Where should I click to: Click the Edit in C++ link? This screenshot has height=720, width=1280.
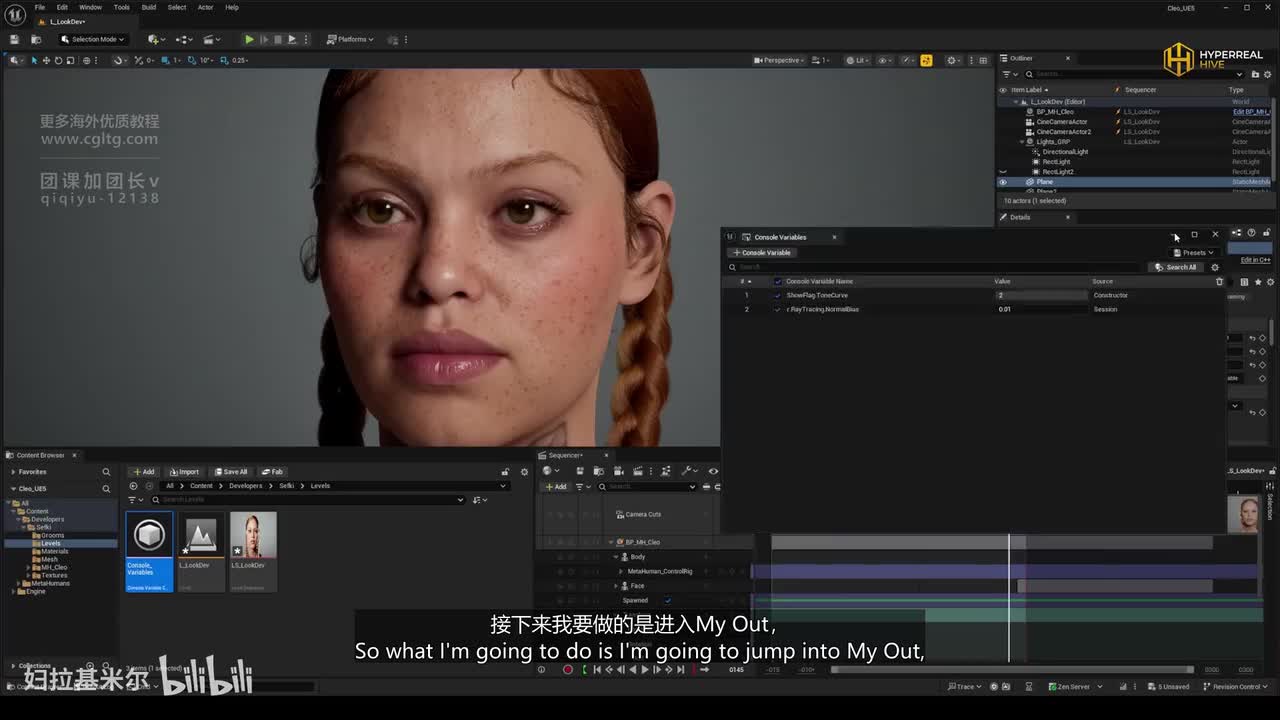click(x=1255, y=260)
